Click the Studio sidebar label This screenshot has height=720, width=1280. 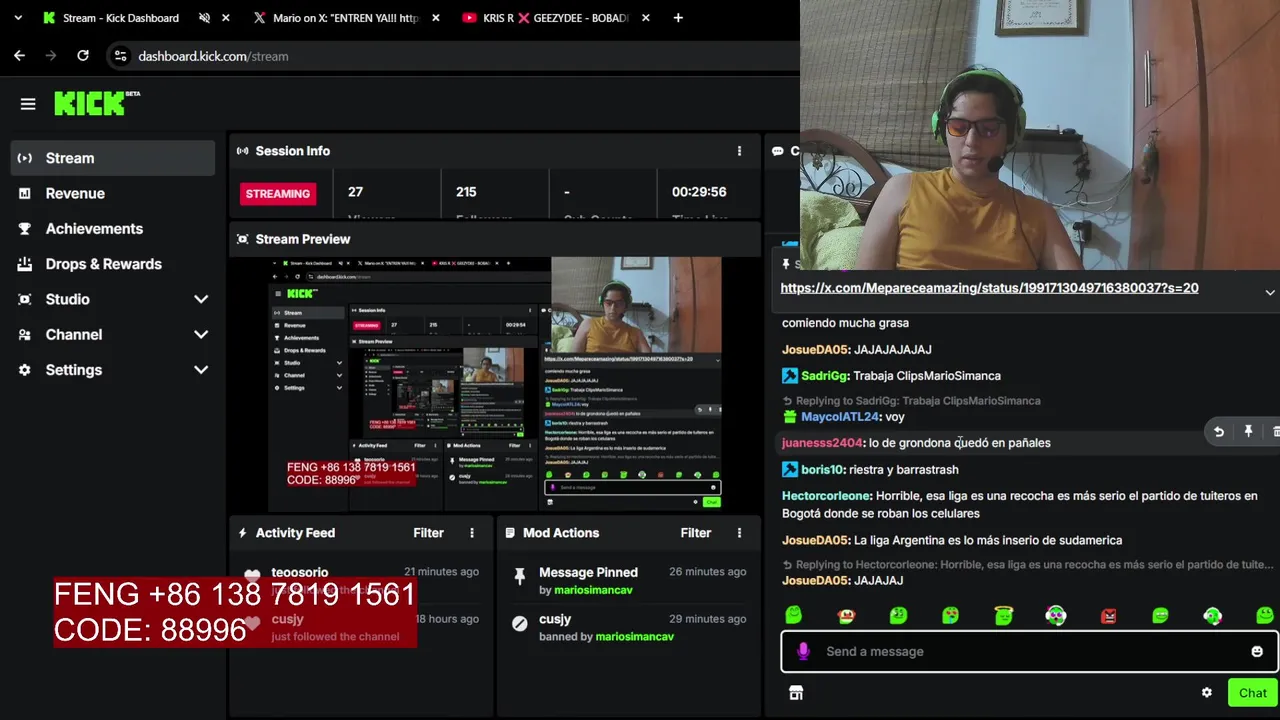(67, 299)
